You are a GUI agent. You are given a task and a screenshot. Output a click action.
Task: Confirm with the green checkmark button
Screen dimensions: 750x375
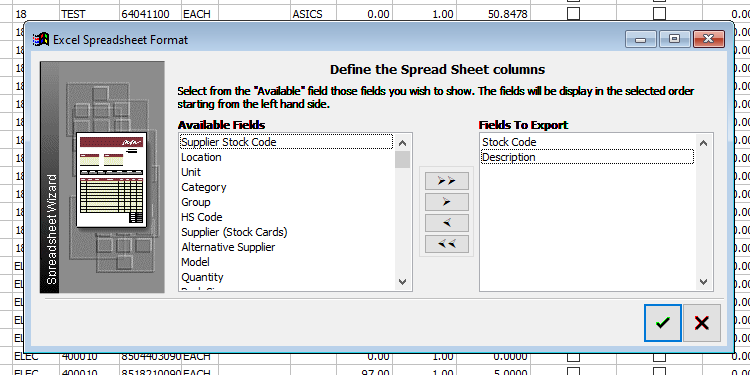point(662,323)
